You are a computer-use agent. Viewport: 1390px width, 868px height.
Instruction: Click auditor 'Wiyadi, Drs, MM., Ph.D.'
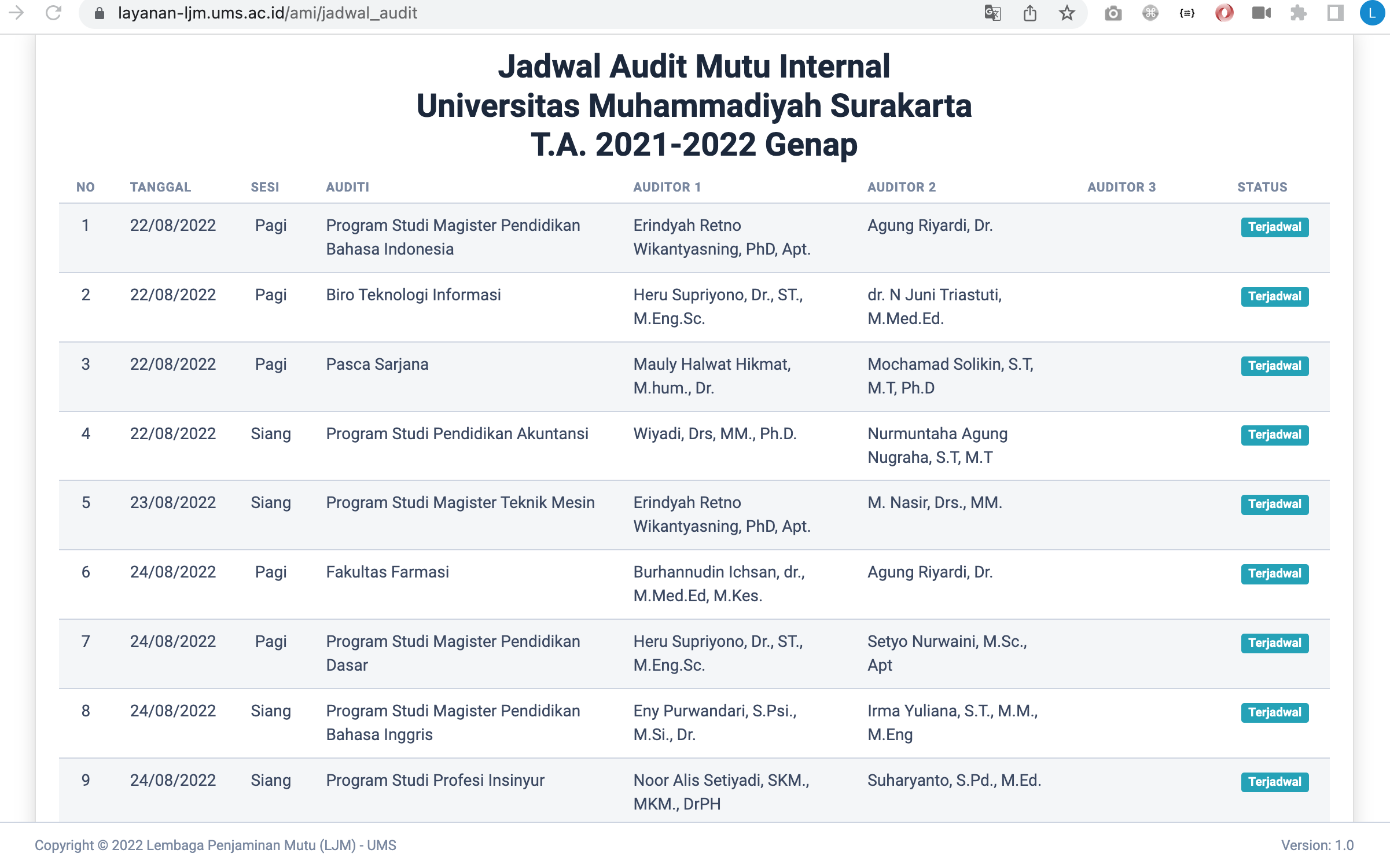(x=715, y=434)
